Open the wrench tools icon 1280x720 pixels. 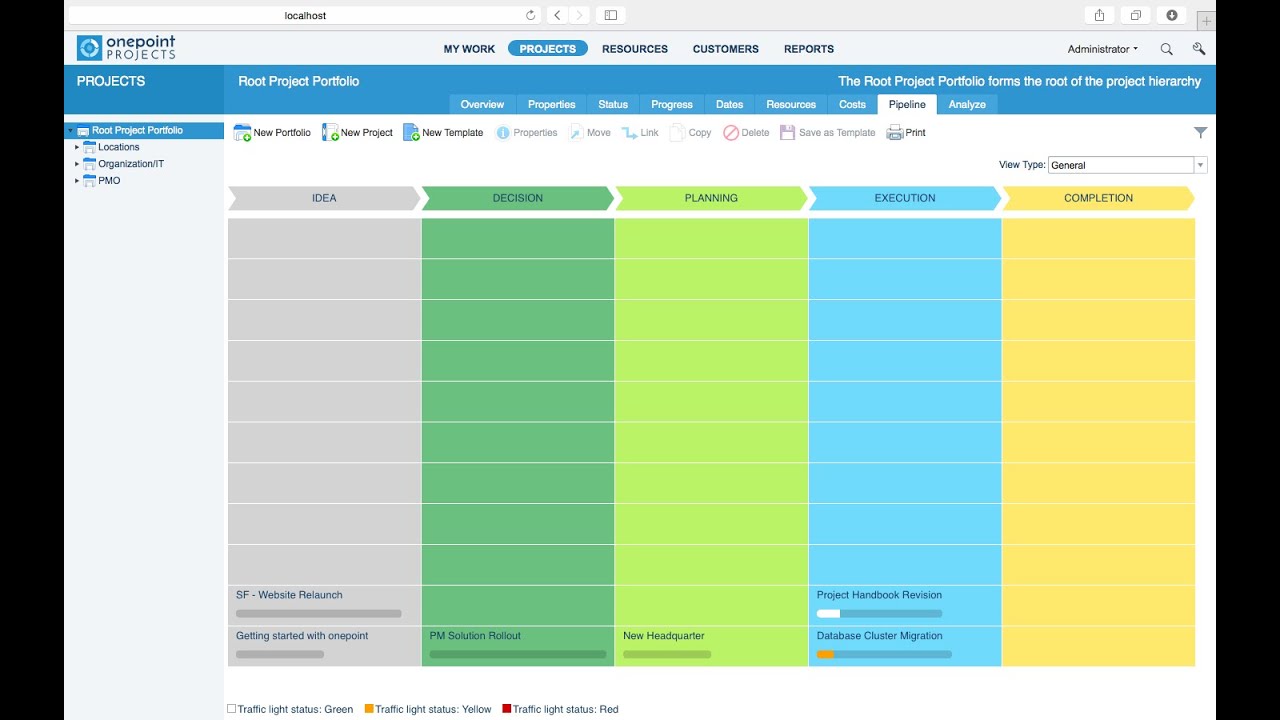[x=1199, y=49]
